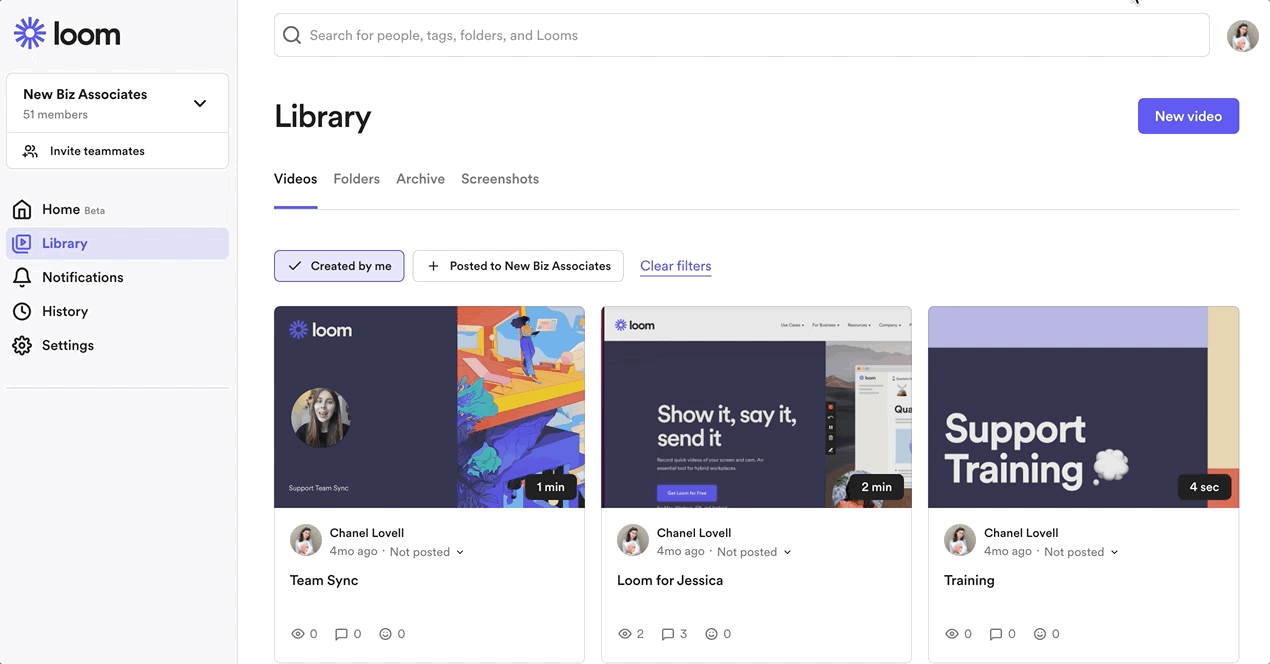Image resolution: width=1270 pixels, height=664 pixels.
Task: Click the '51 members' text
Action: [x=55, y=115]
